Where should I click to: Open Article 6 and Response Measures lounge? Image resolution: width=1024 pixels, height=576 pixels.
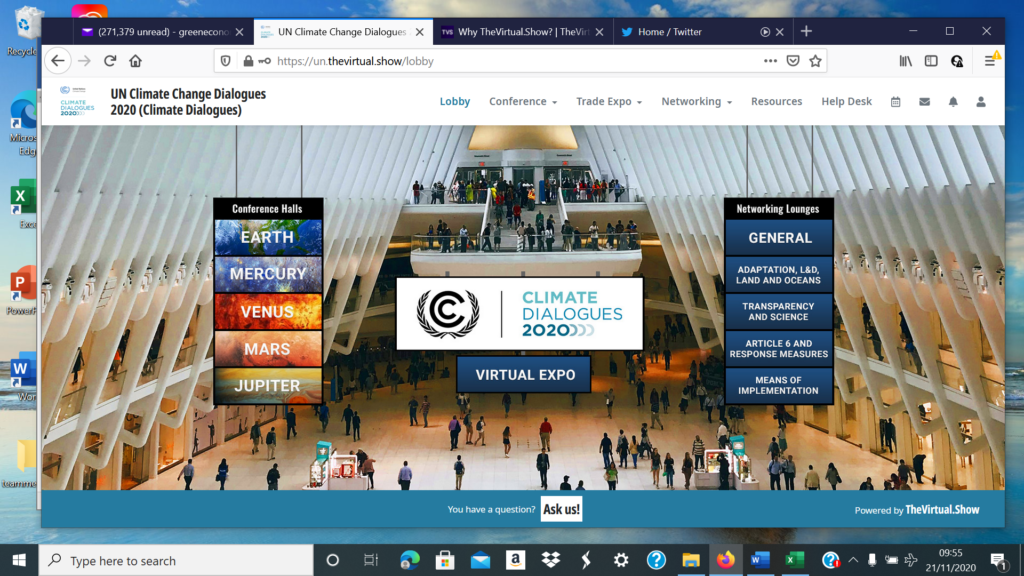pyautogui.click(x=779, y=349)
